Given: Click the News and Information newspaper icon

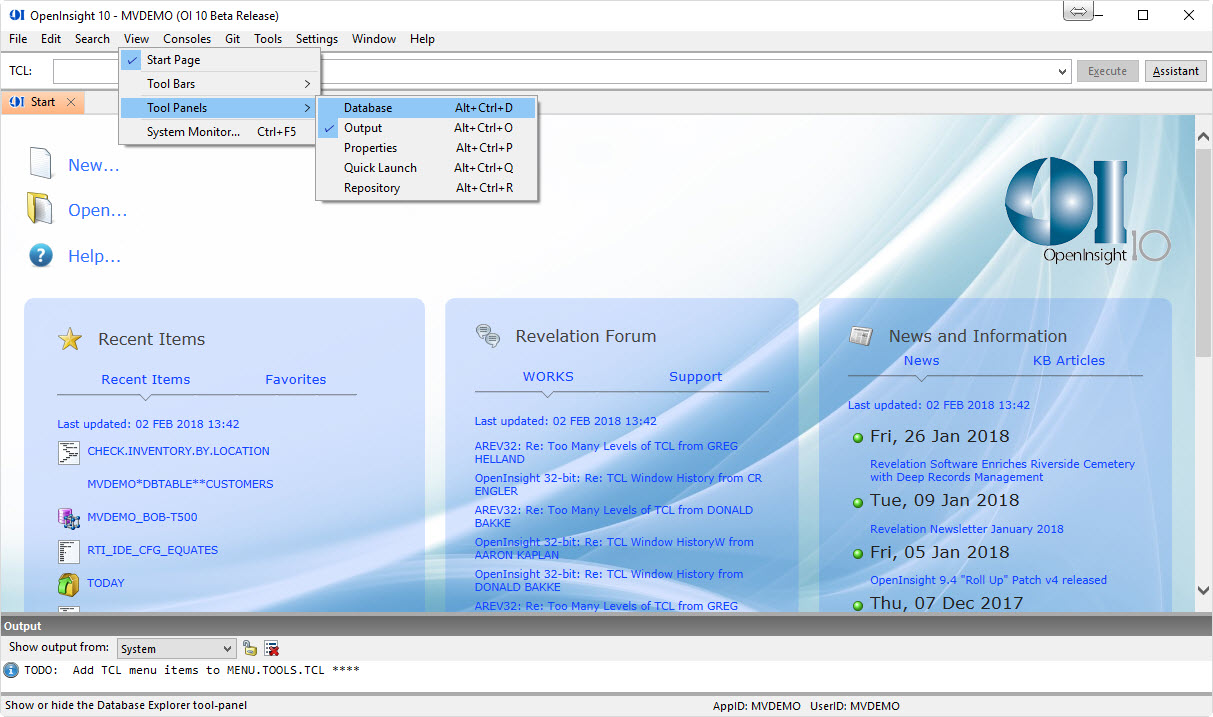Looking at the screenshot, I should (x=861, y=336).
